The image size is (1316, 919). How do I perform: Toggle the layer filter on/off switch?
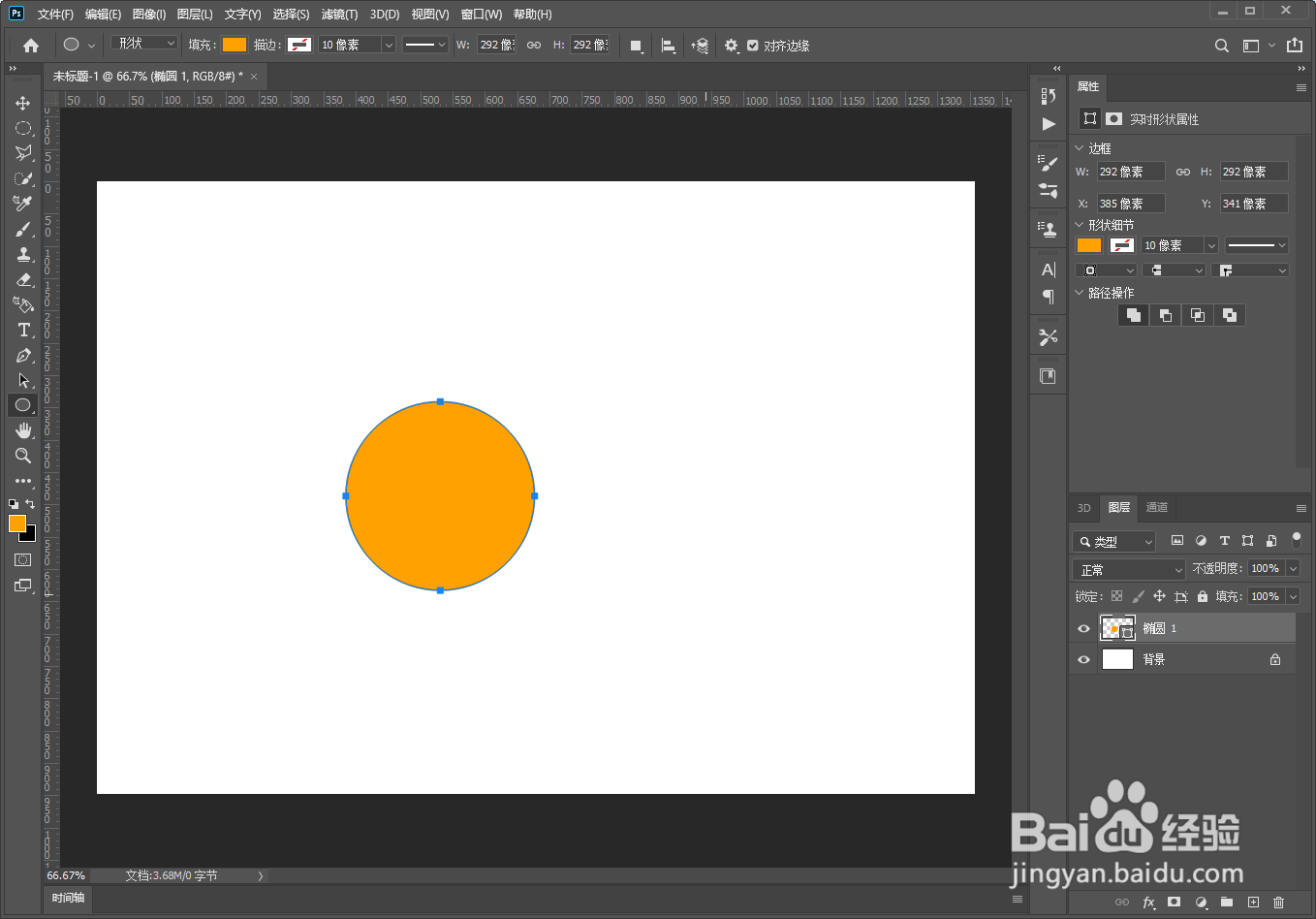pos(1297,540)
